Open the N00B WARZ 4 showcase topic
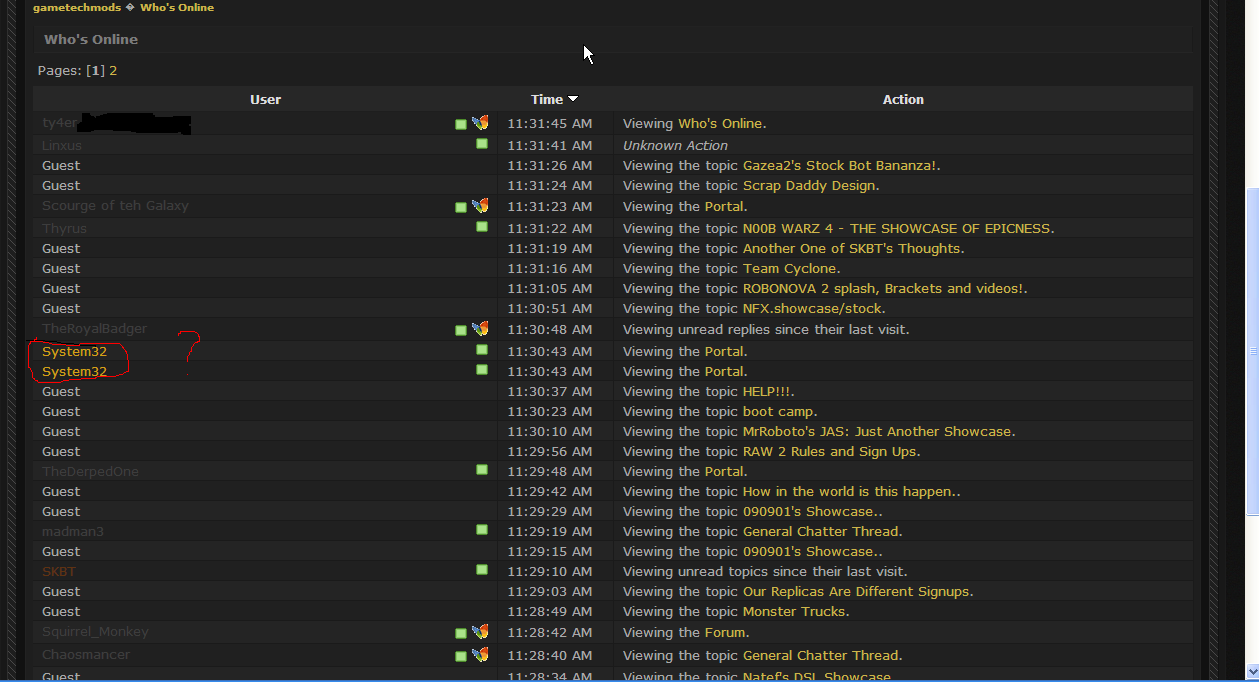Viewport: 1259px width, 683px height. coord(896,229)
